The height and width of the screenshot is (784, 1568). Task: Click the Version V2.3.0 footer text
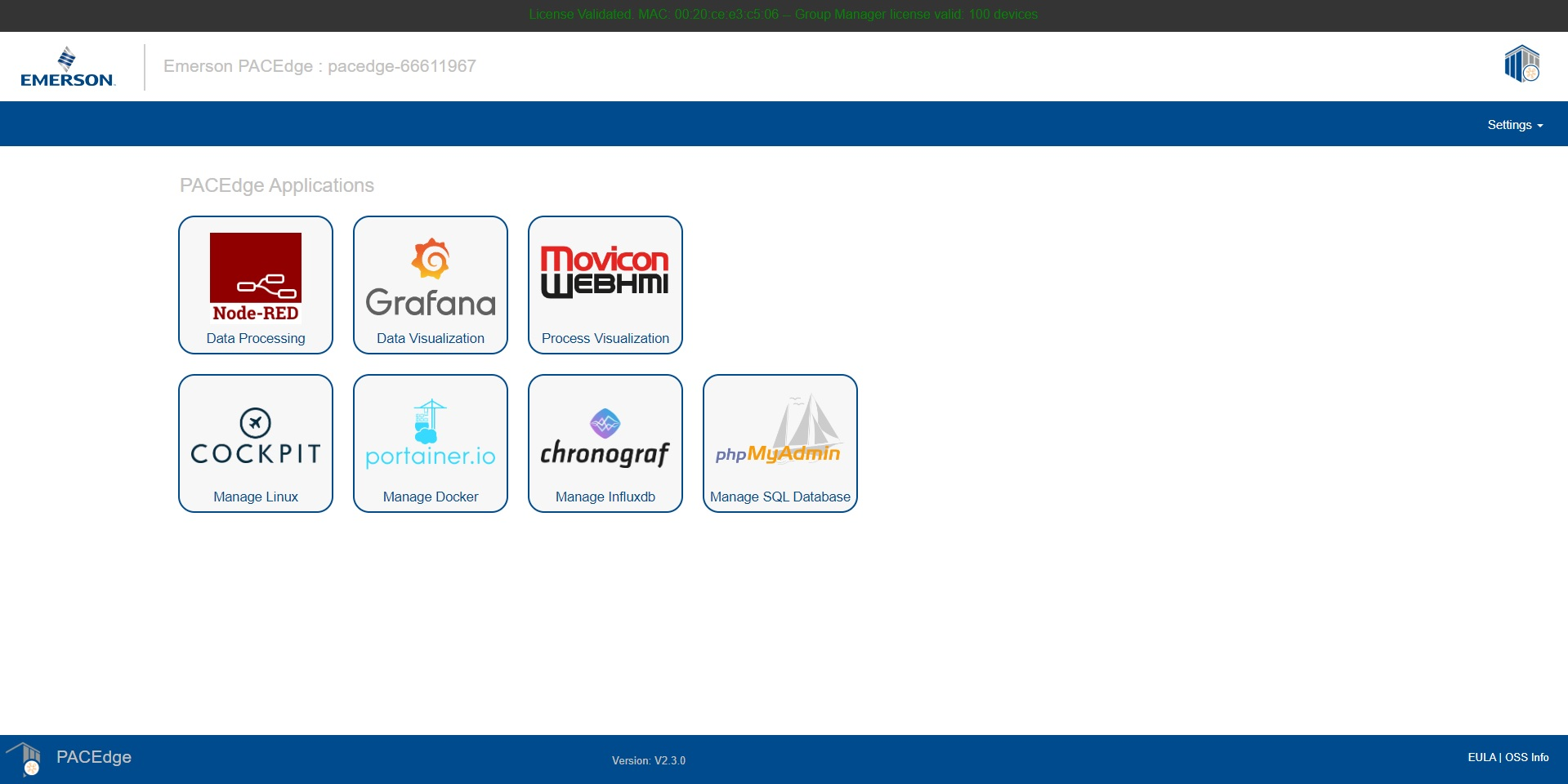click(649, 760)
